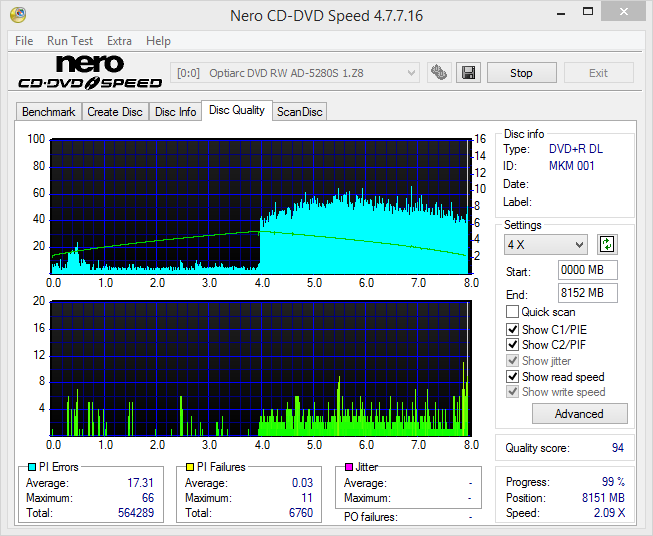Expand the Optiarc drive selection dropdown

(x=296, y=73)
